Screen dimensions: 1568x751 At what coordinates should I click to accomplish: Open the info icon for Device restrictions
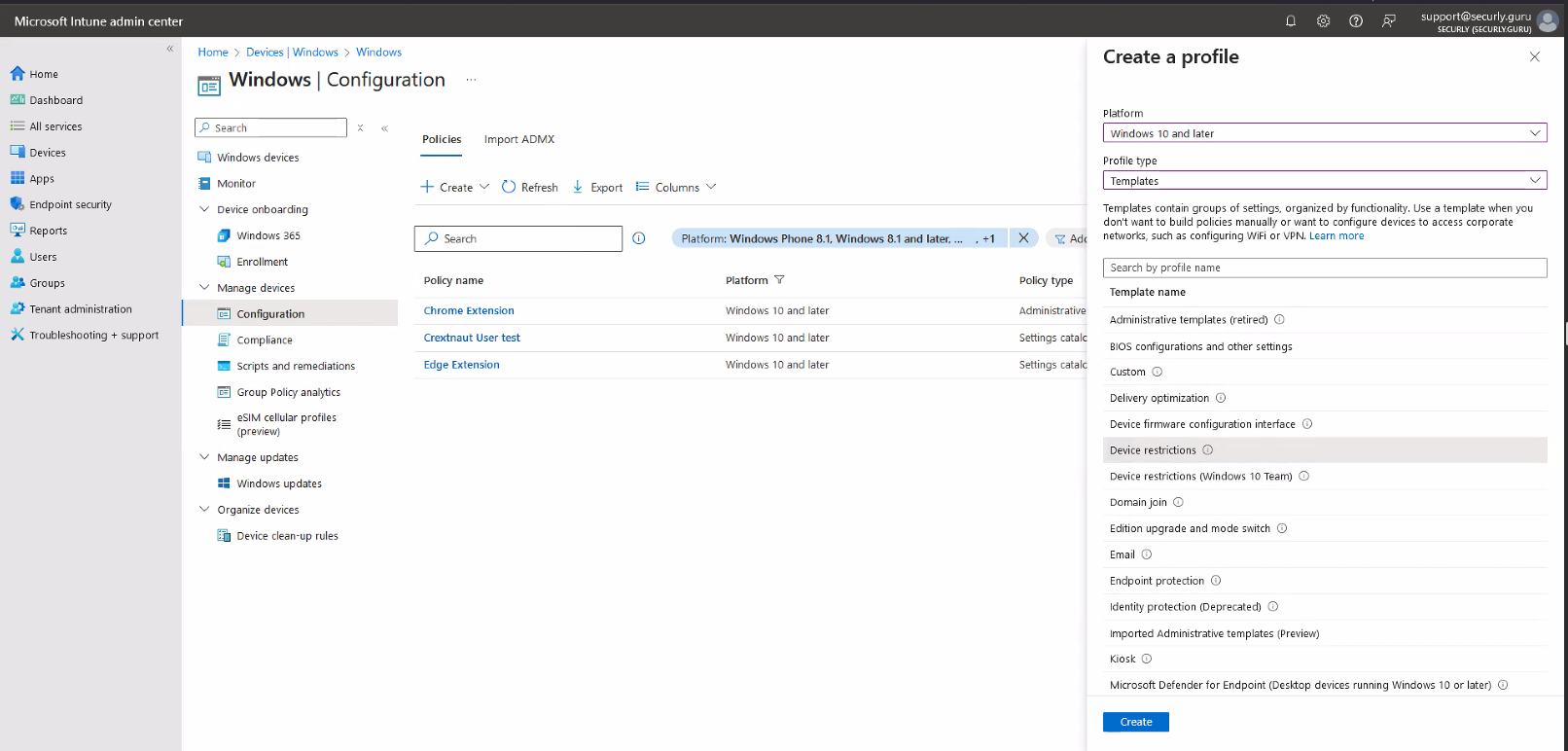1208,450
